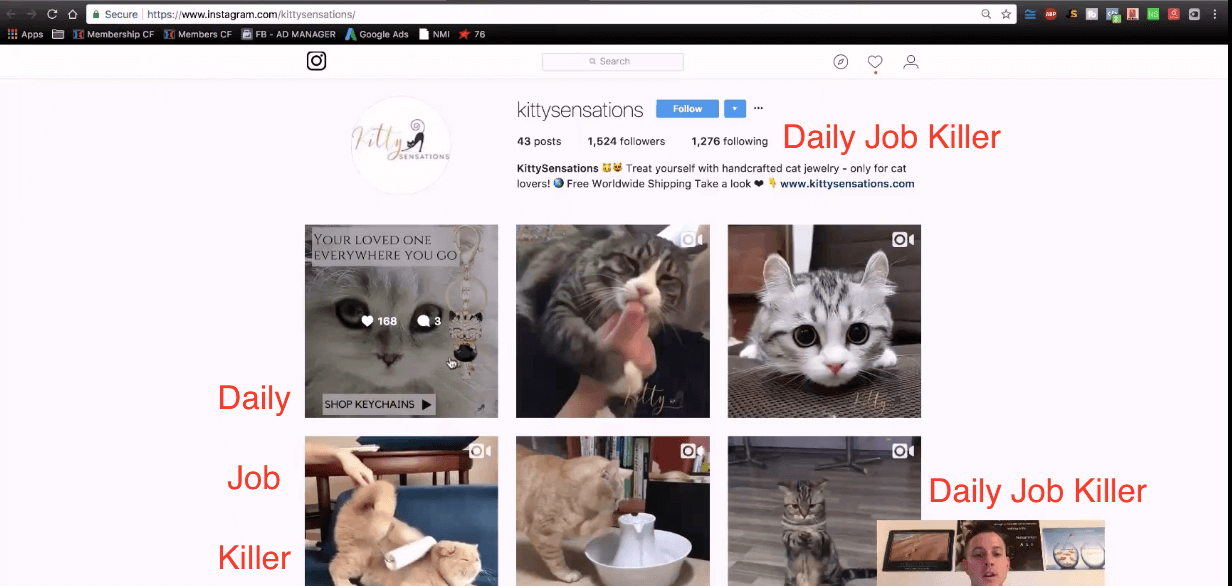Reload the page with the refresh icon
Screen dimensions: 1232x586
pyautogui.click(x=52, y=14)
